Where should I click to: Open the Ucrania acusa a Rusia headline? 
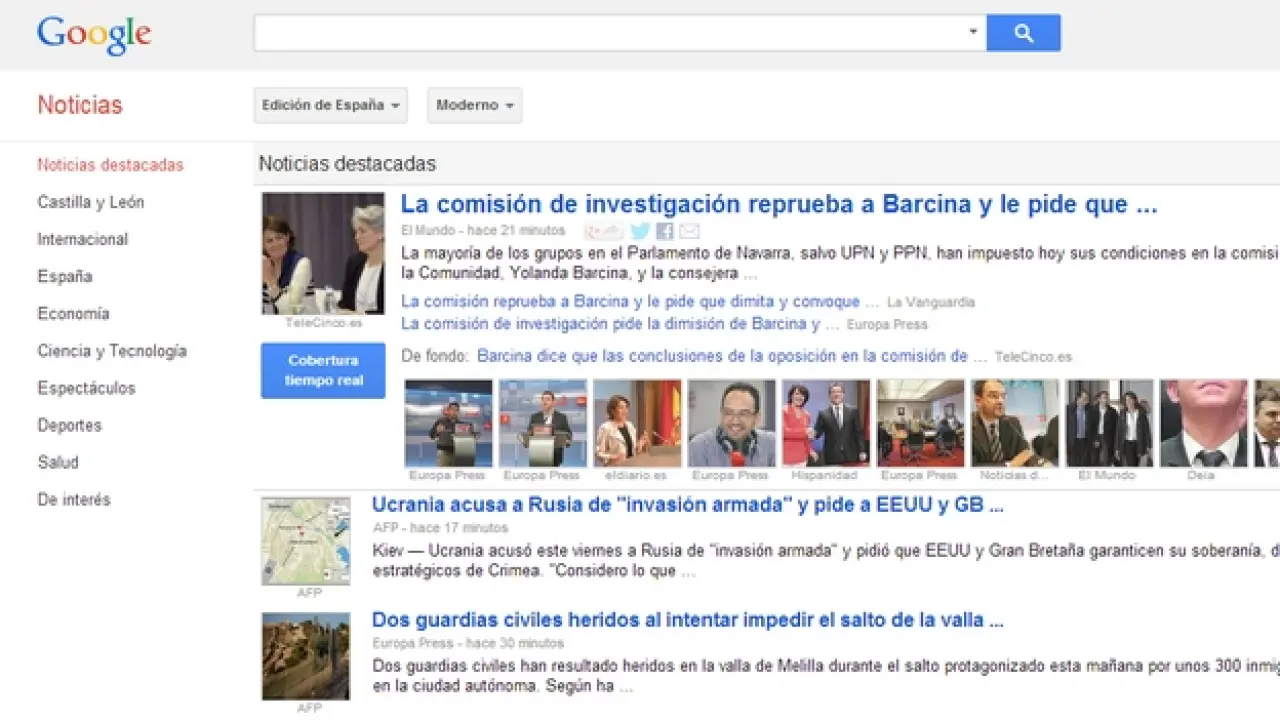point(687,505)
